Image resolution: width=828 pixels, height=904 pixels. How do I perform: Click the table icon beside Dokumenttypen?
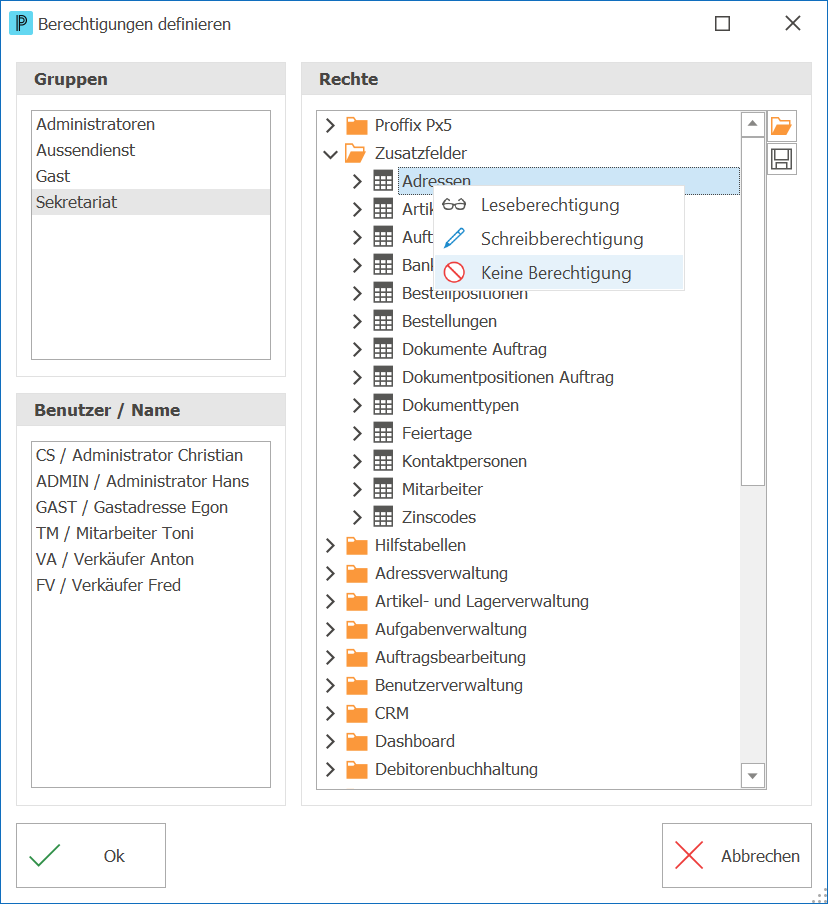(x=383, y=405)
